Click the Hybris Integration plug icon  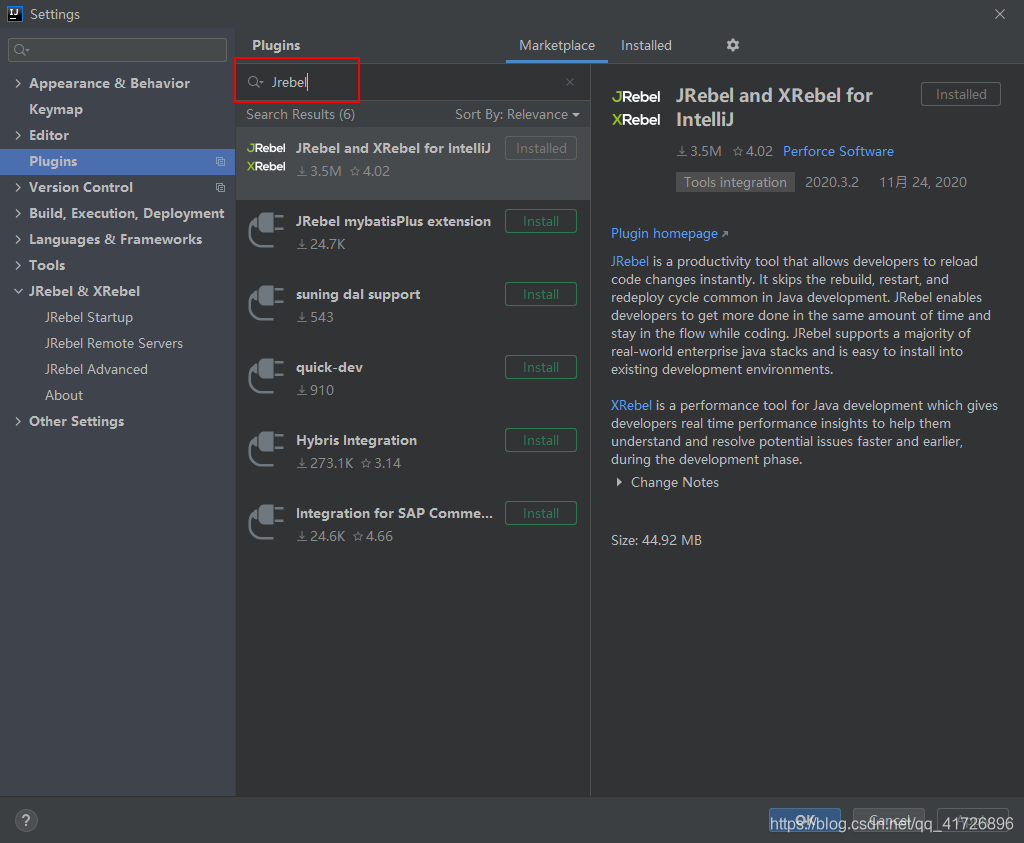(266, 449)
